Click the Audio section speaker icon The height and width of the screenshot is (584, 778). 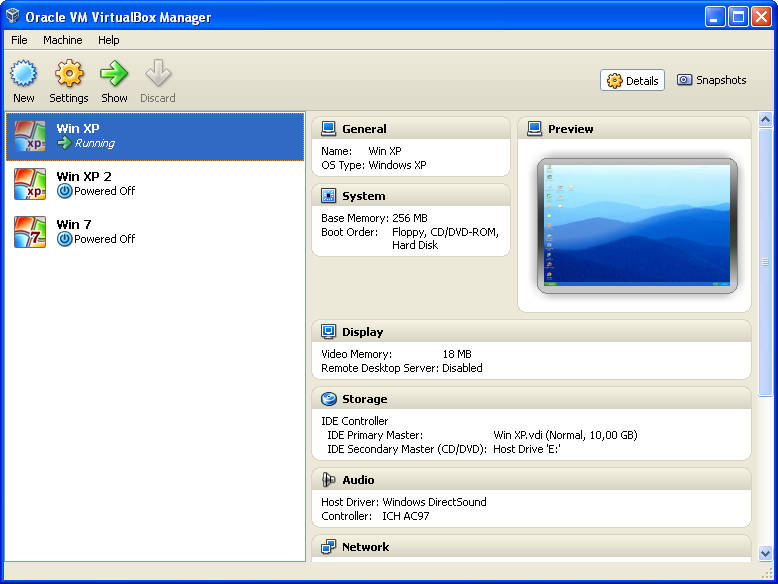tap(329, 480)
